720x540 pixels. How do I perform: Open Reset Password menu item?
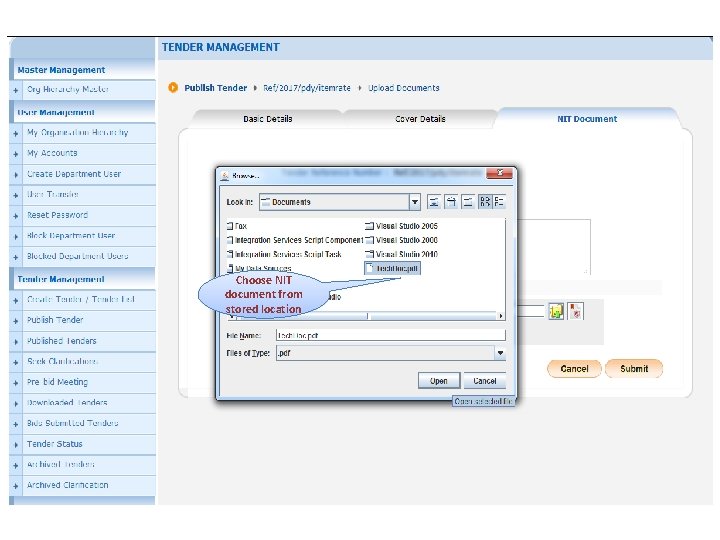point(57,215)
